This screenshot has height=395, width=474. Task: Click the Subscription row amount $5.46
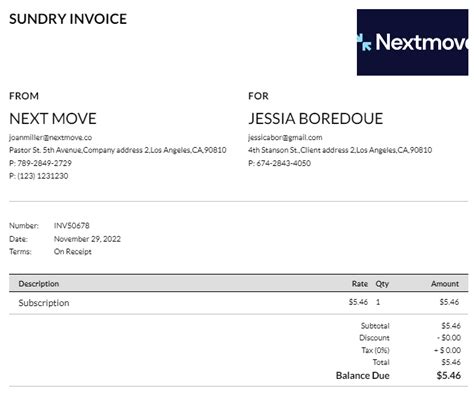click(x=449, y=302)
